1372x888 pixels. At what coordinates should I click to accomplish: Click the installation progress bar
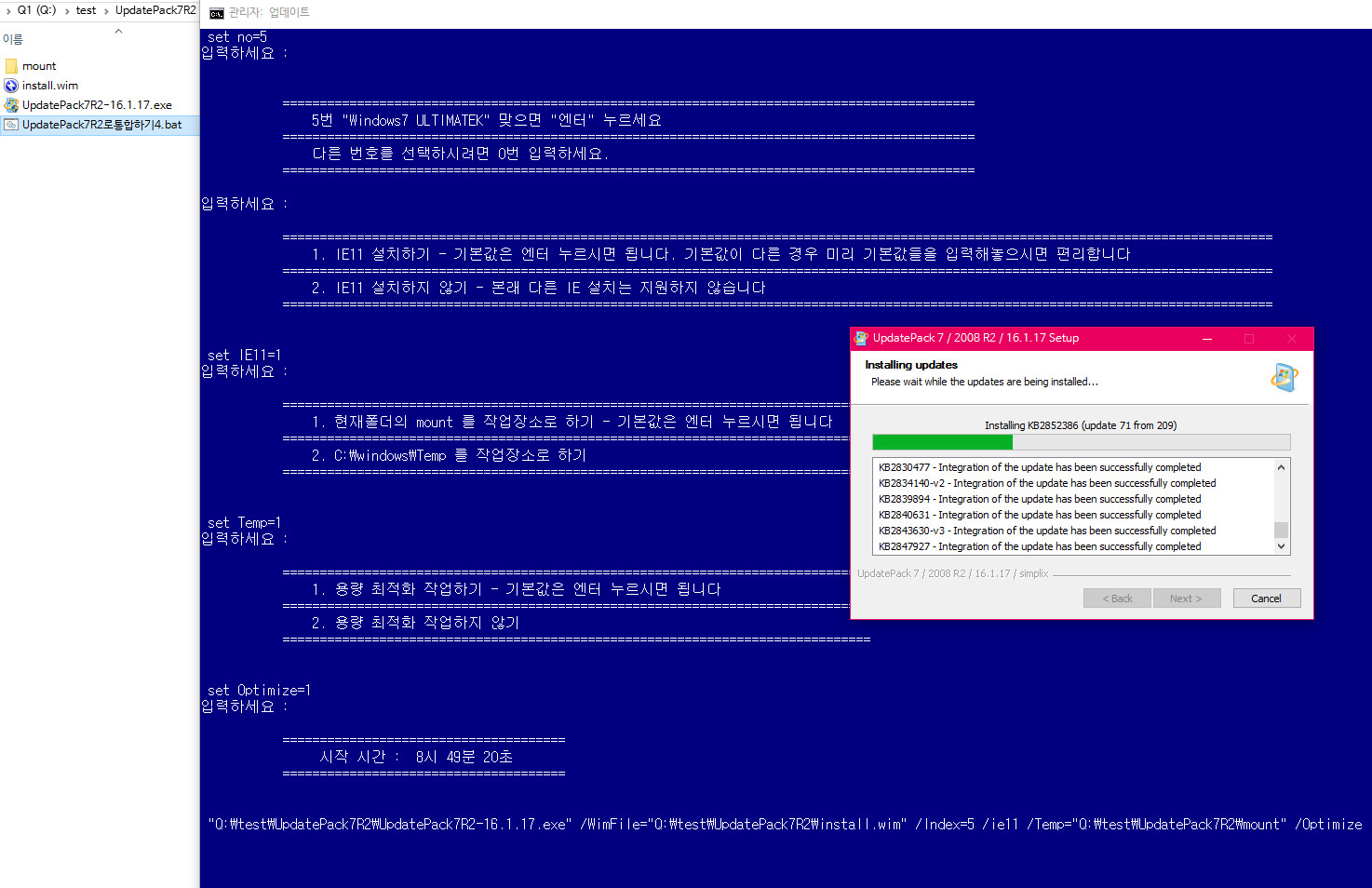point(1082,442)
